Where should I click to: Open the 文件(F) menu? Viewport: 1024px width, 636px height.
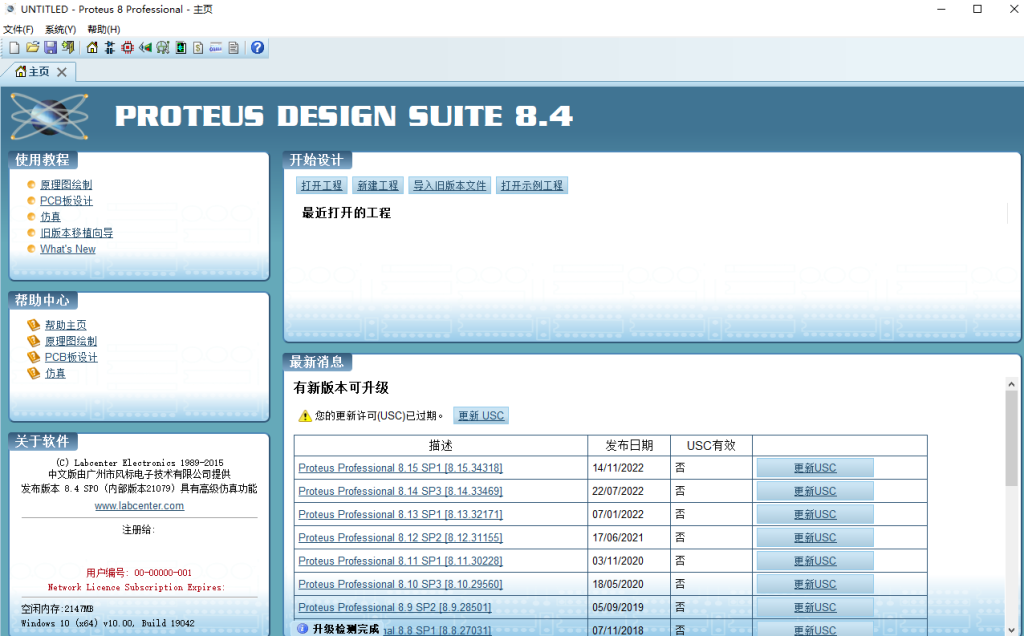point(18,29)
